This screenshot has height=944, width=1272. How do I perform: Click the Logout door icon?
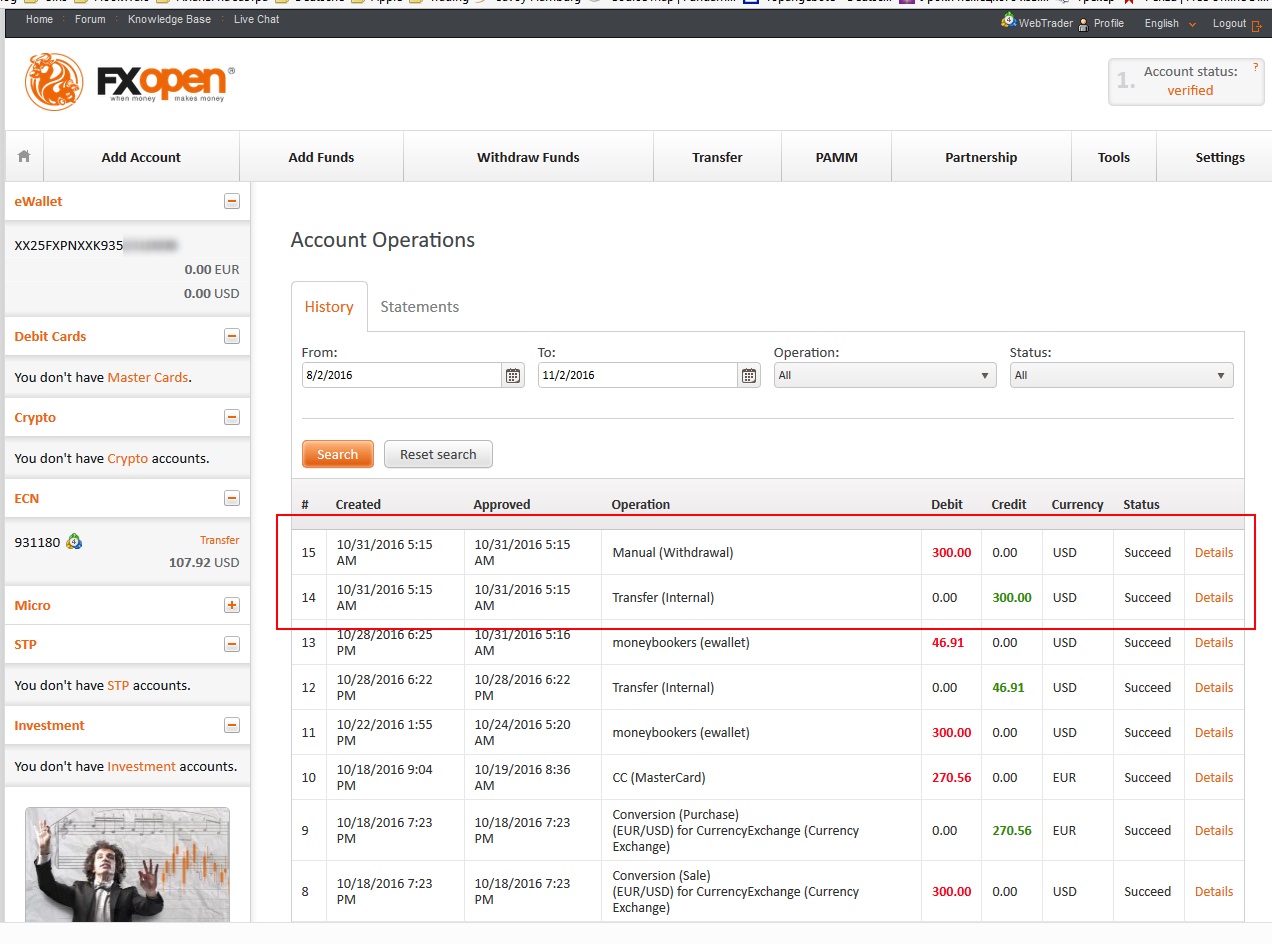click(1257, 25)
